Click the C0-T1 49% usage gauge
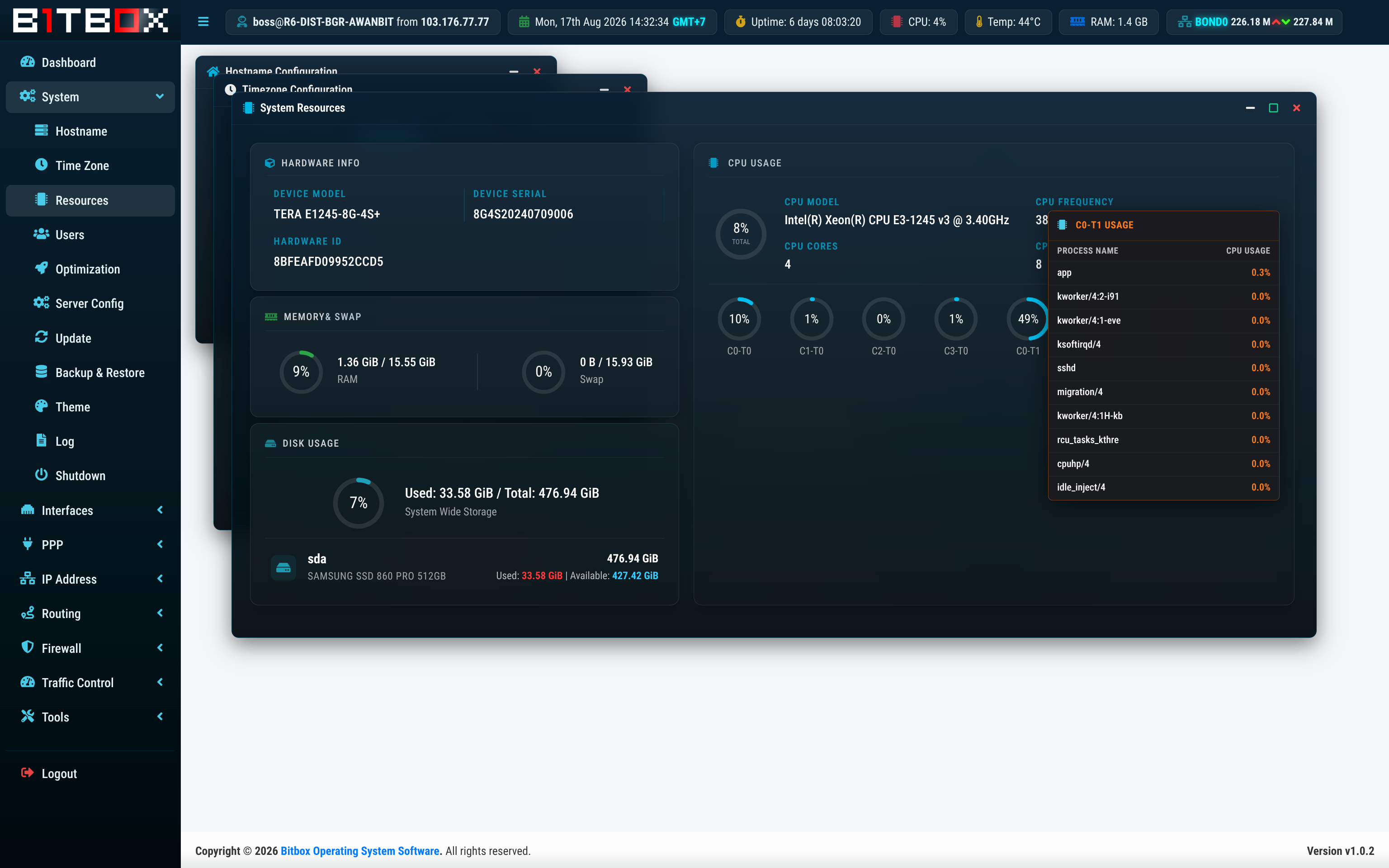The height and width of the screenshot is (868, 1389). click(x=1027, y=319)
